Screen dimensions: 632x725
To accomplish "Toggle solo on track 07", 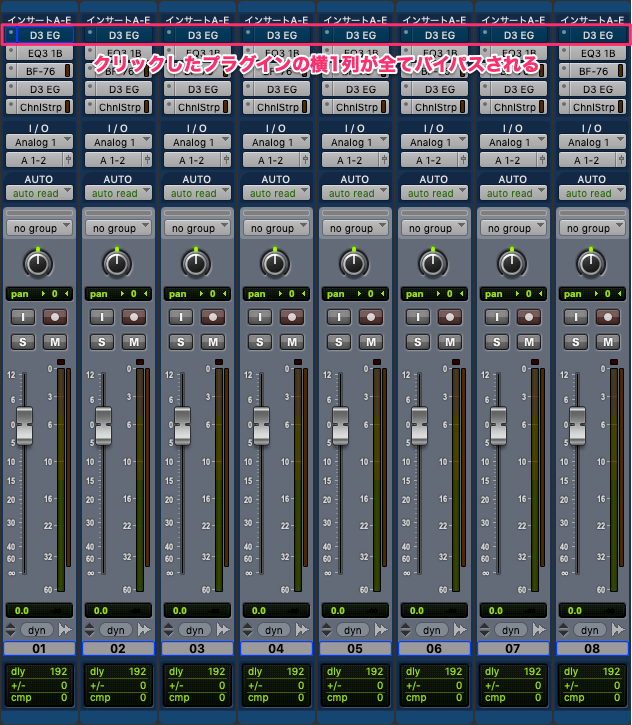I will click(x=497, y=342).
